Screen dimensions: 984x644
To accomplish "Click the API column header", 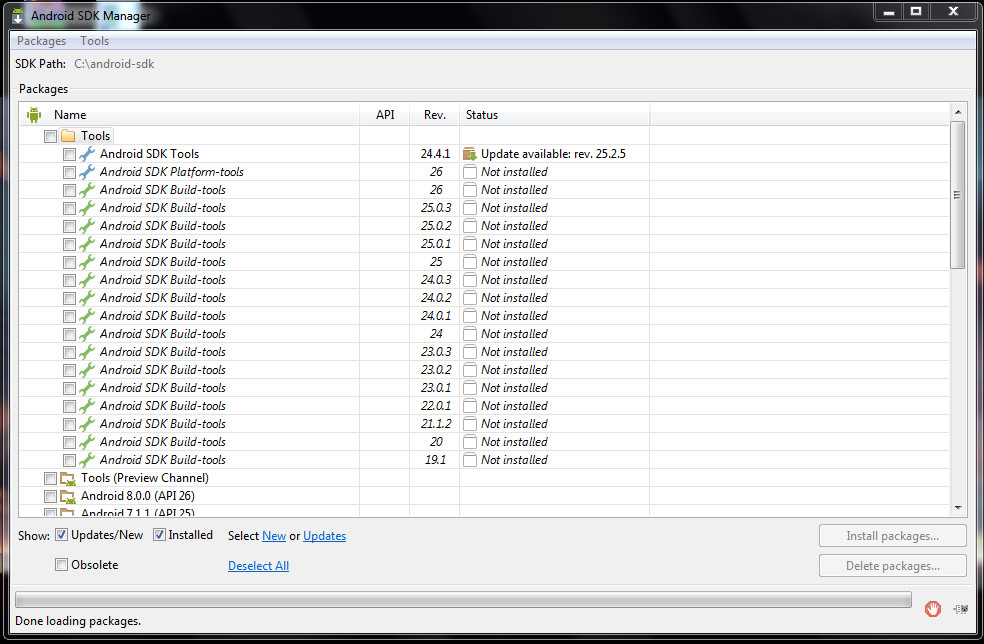I will [x=385, y=115].
